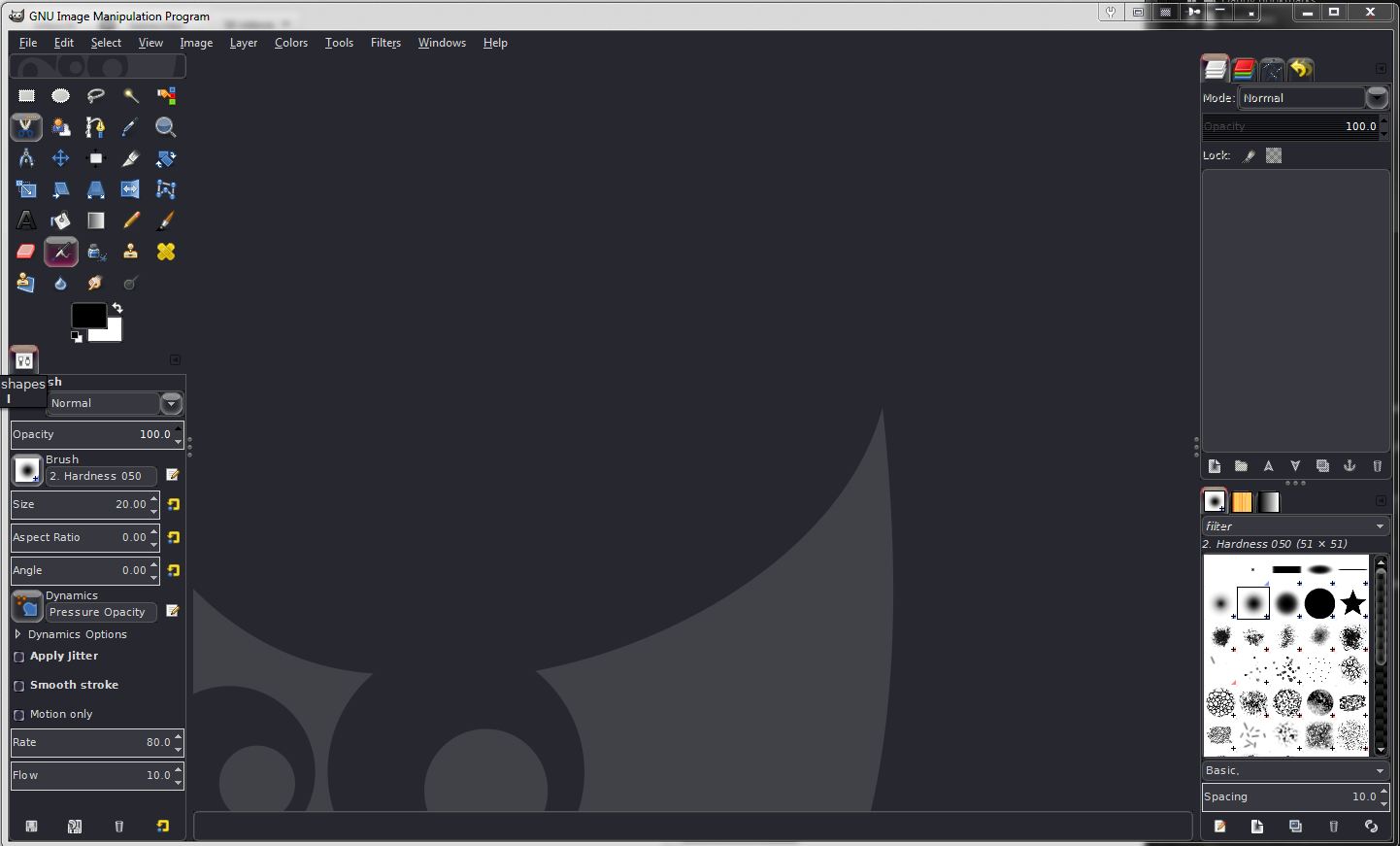1400x846 pixels.
Task: Switch to the Undo History tab
Action: coord(1300,69)
